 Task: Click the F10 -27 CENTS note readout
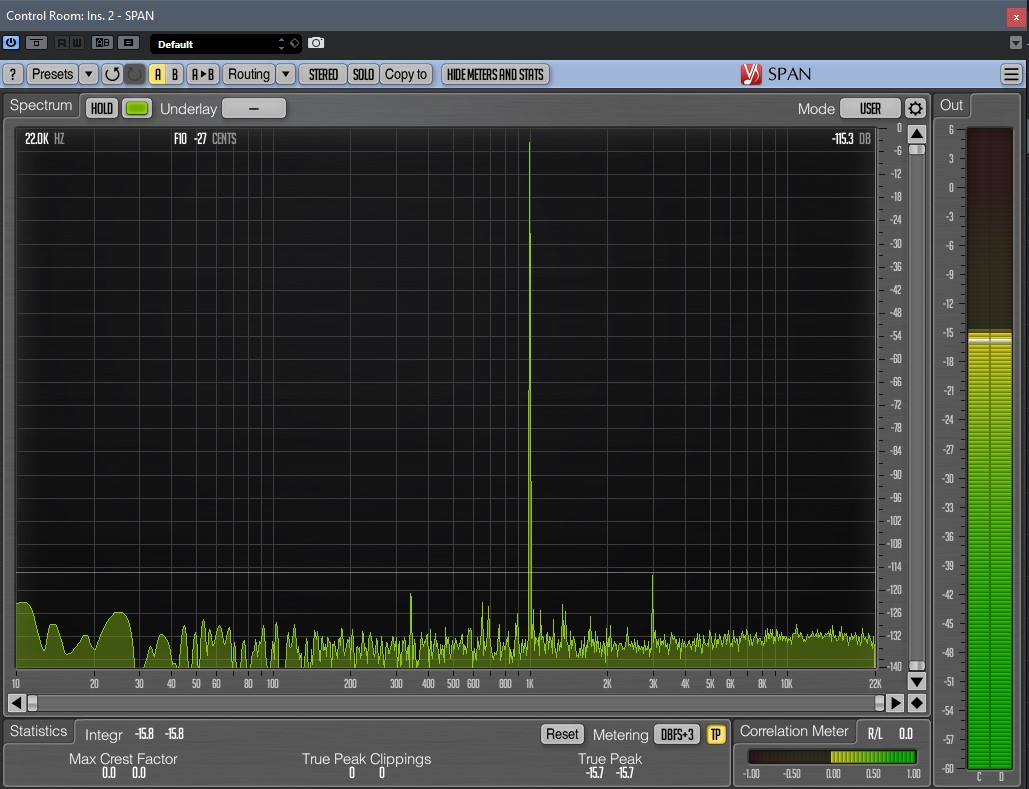[205, 139]
